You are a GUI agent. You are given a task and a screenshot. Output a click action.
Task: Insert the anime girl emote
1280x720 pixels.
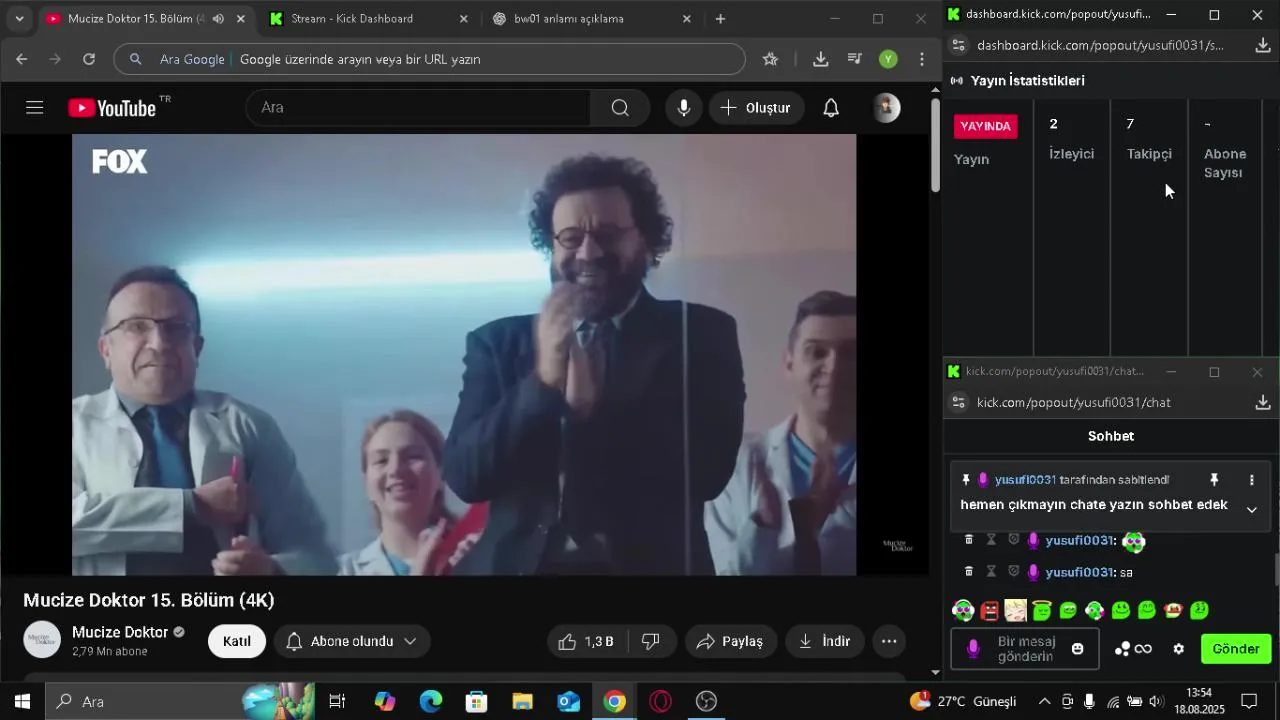pyautogui.click(x=1016, y=610)
